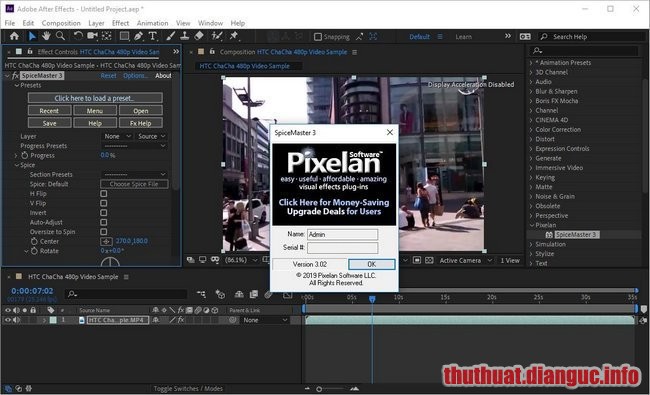Screen dimensions: 650x395
Task: Toggle the V Flip checkbox
Action: click(104, 203)
